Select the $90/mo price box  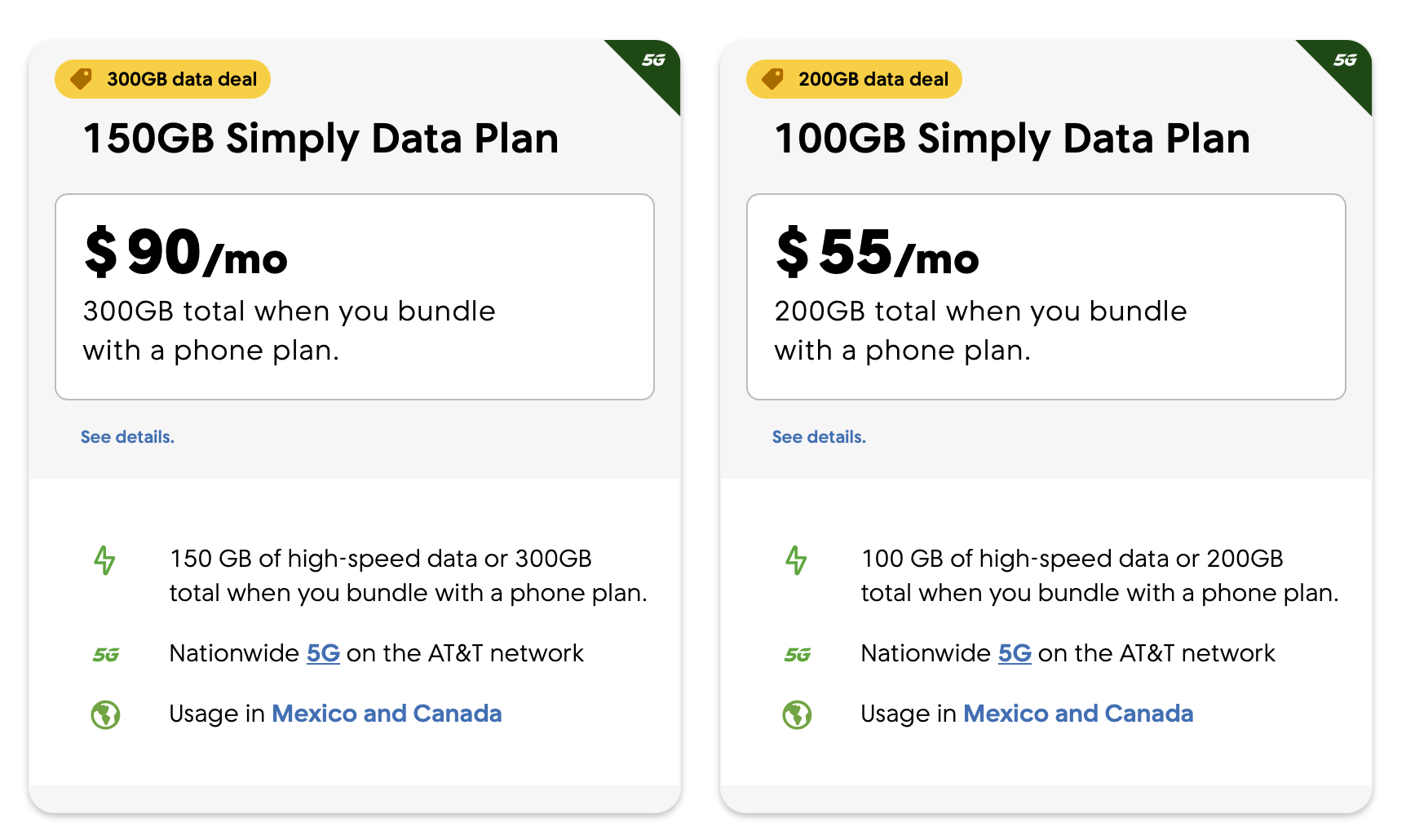pos(355,297)
